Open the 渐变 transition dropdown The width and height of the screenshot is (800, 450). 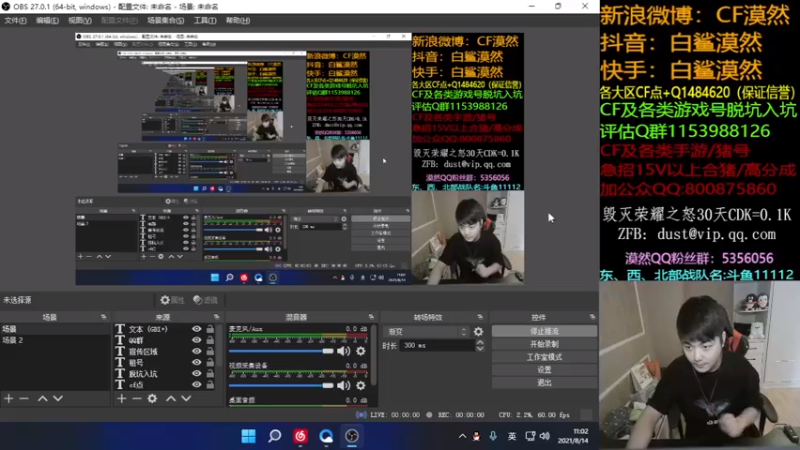tap(426, 332)
